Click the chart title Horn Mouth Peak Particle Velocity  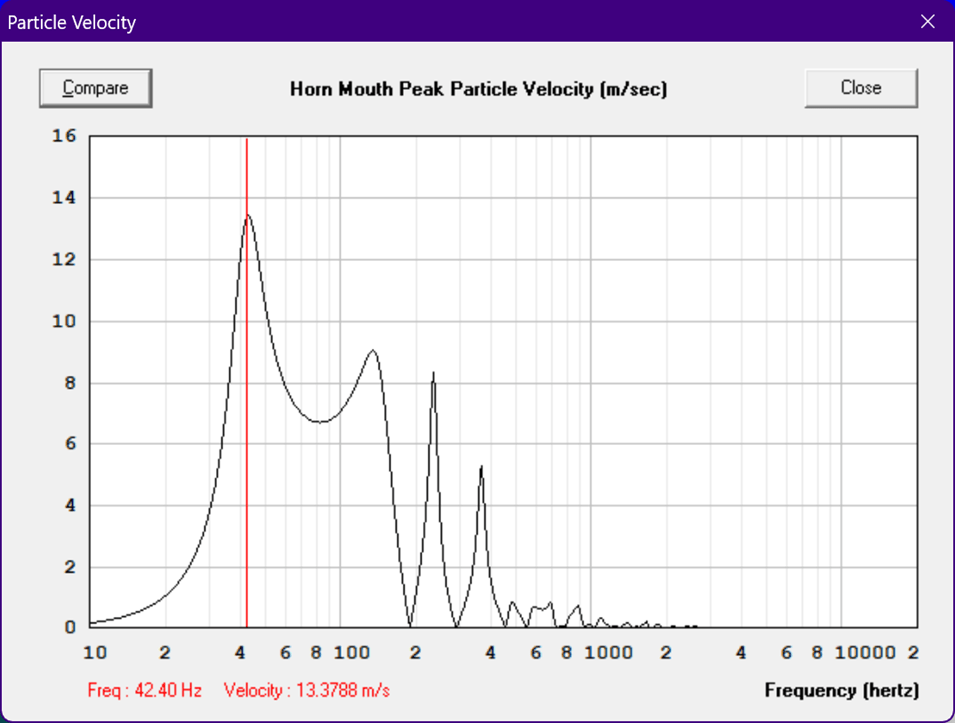pos(478,89)
